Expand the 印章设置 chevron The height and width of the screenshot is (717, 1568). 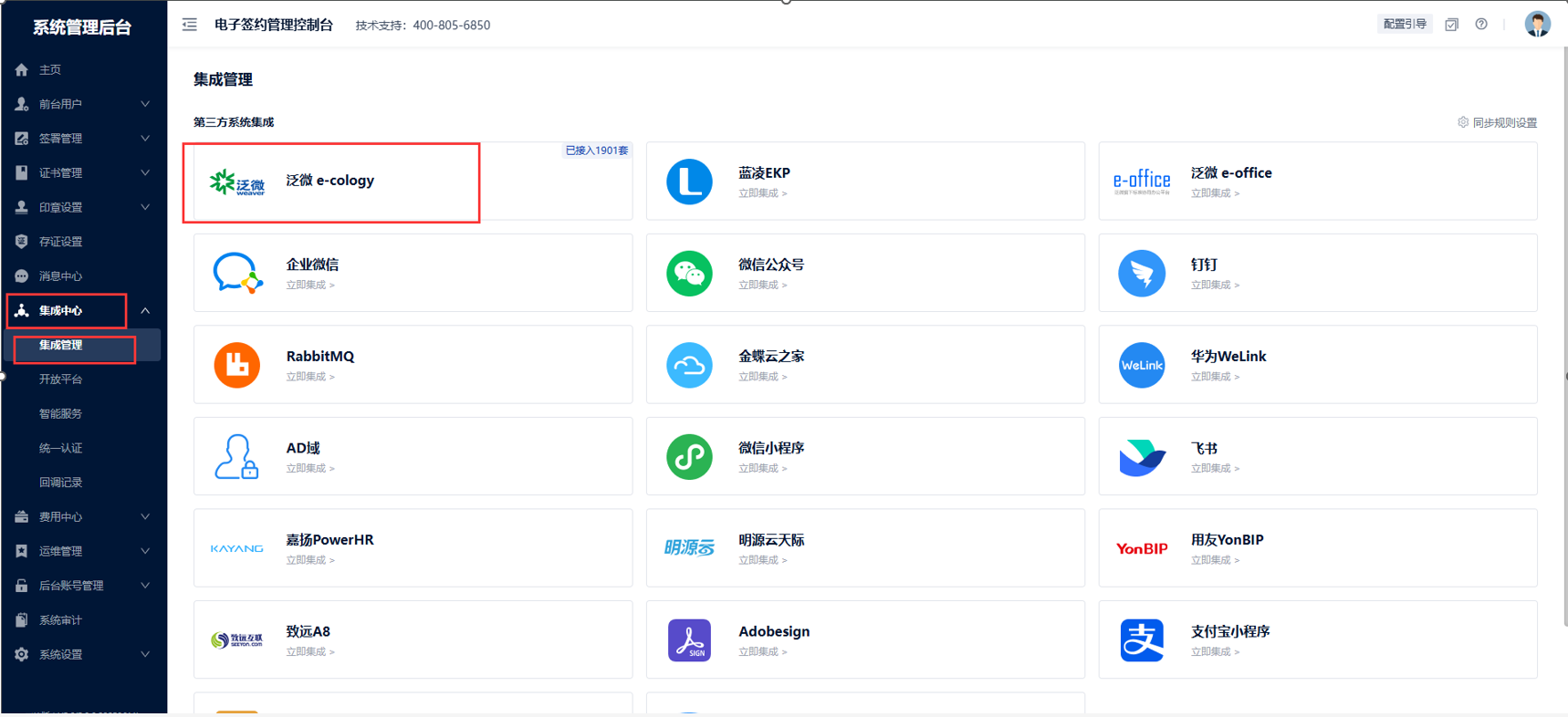tap(145, 207)
